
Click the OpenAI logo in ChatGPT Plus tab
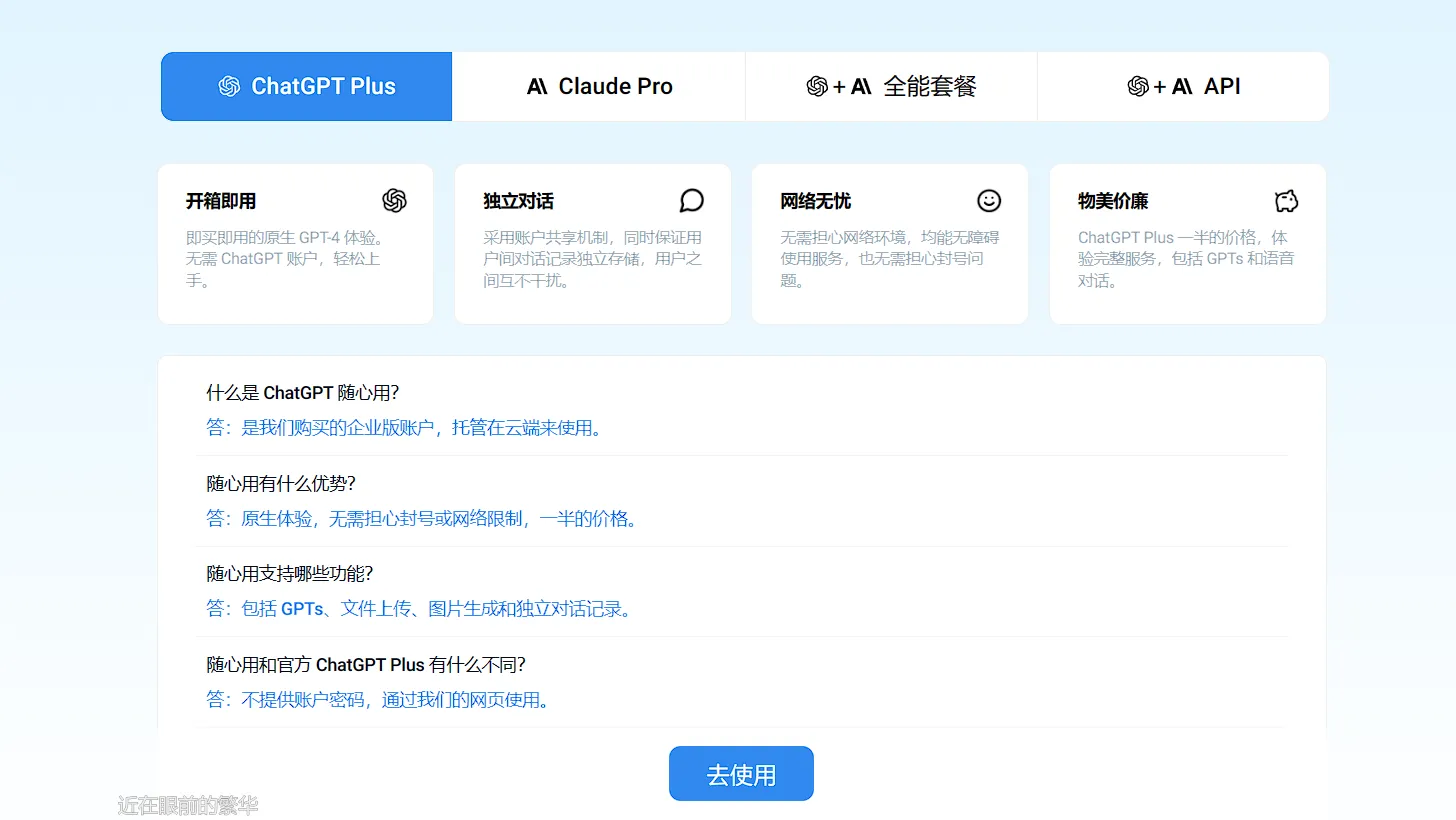pos(229,86)
